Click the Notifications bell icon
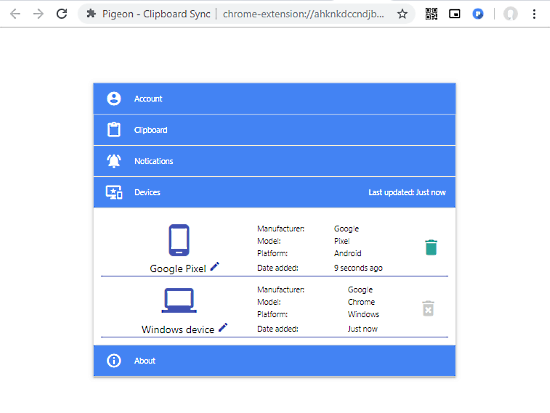Viewport: 550px width, 413px height. [114, 161]
